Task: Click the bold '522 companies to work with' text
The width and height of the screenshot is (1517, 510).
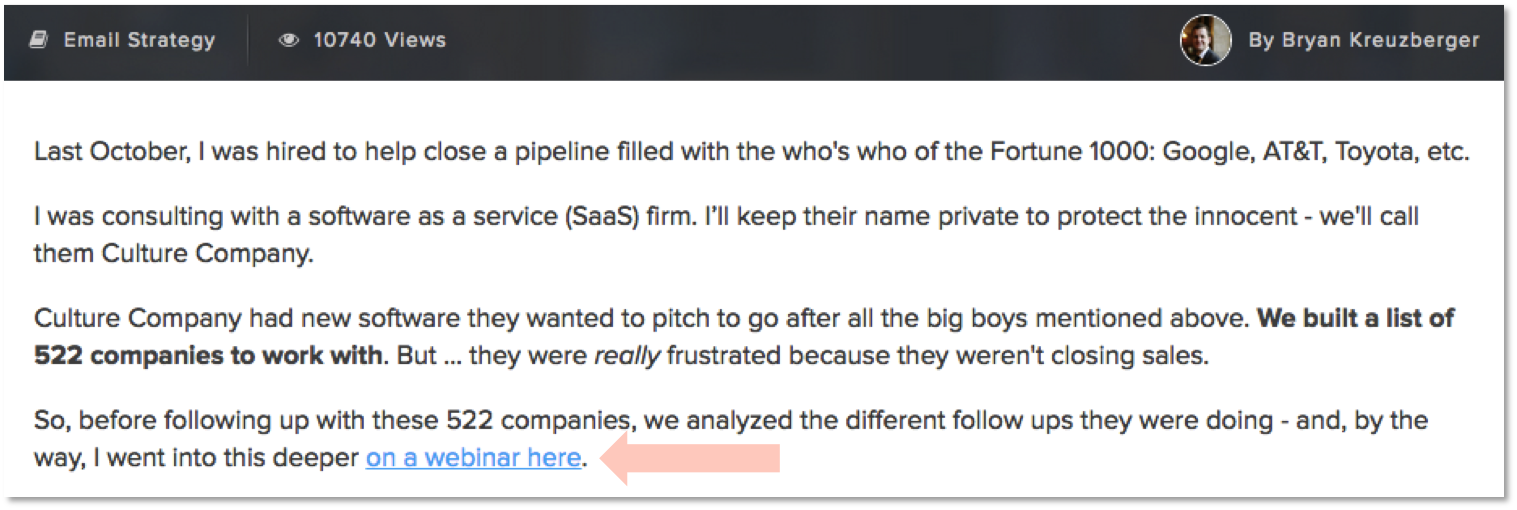Action: pos(208,357)
